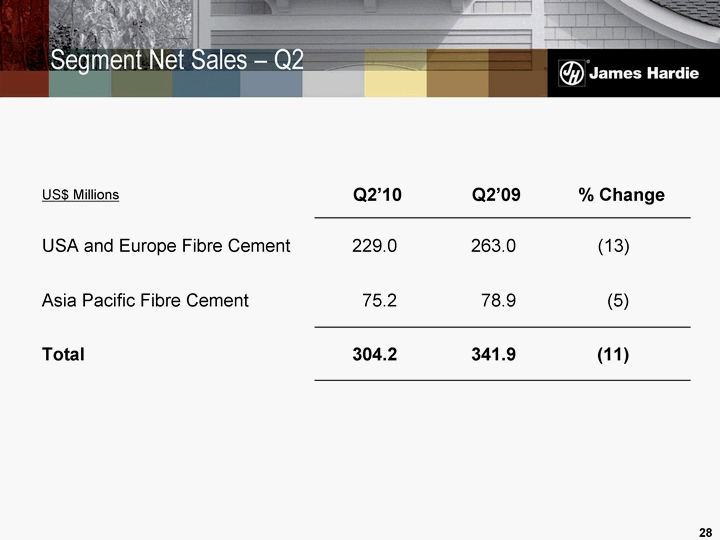720x540 pixels.
Task: Select the Q2'10 column header
Action: tap(377, 195)
